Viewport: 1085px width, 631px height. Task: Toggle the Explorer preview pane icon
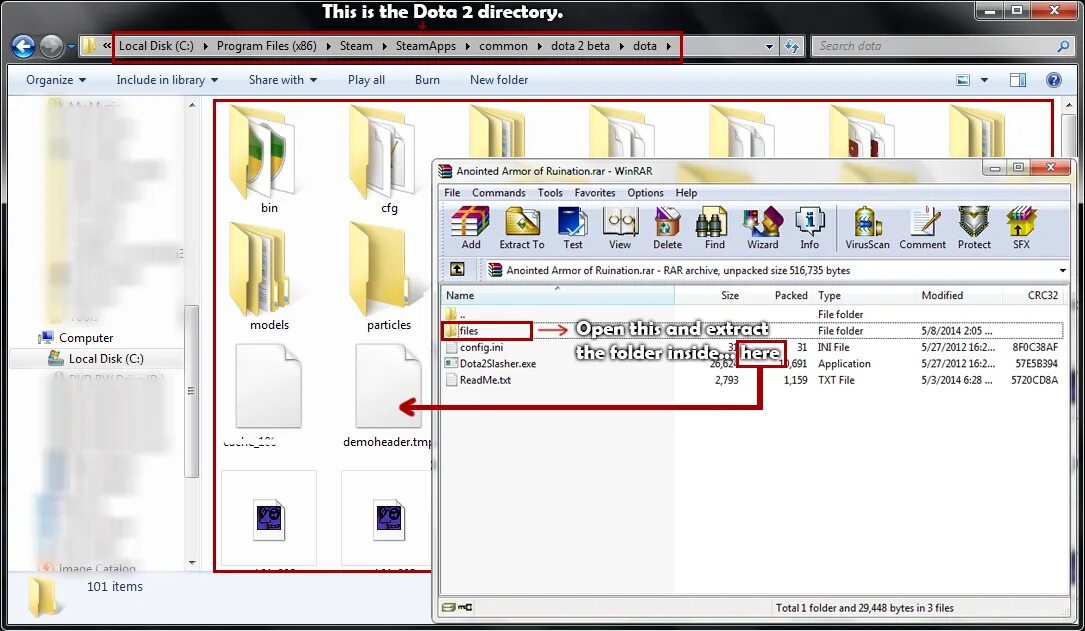tap(1018, 80)
